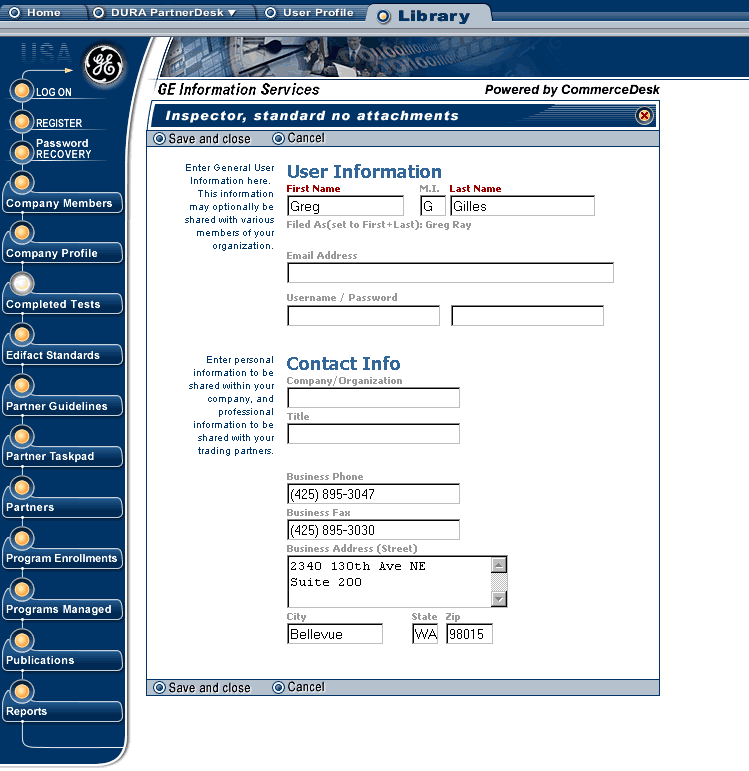This screenshot has height=771, width=749.
Task: Click the Zip code field
Action: 469,634
